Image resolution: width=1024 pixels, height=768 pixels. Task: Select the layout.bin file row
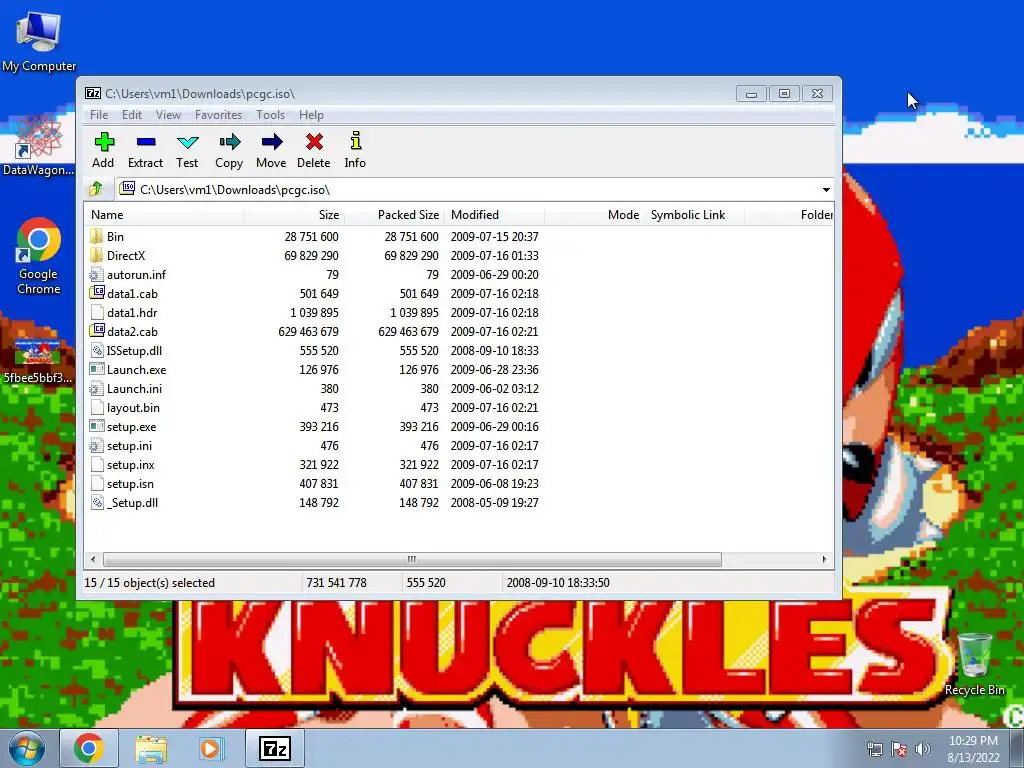(459, 408)
